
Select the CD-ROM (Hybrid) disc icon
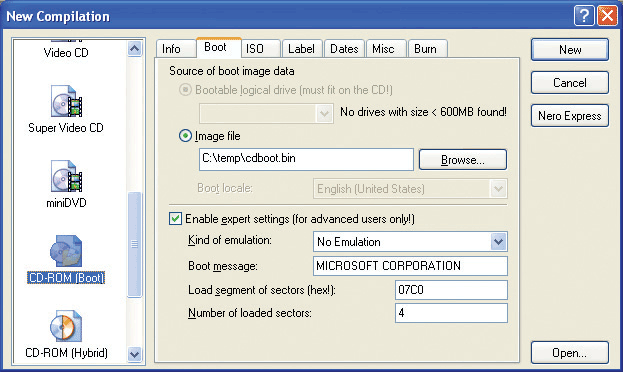[x=66, y=326]
